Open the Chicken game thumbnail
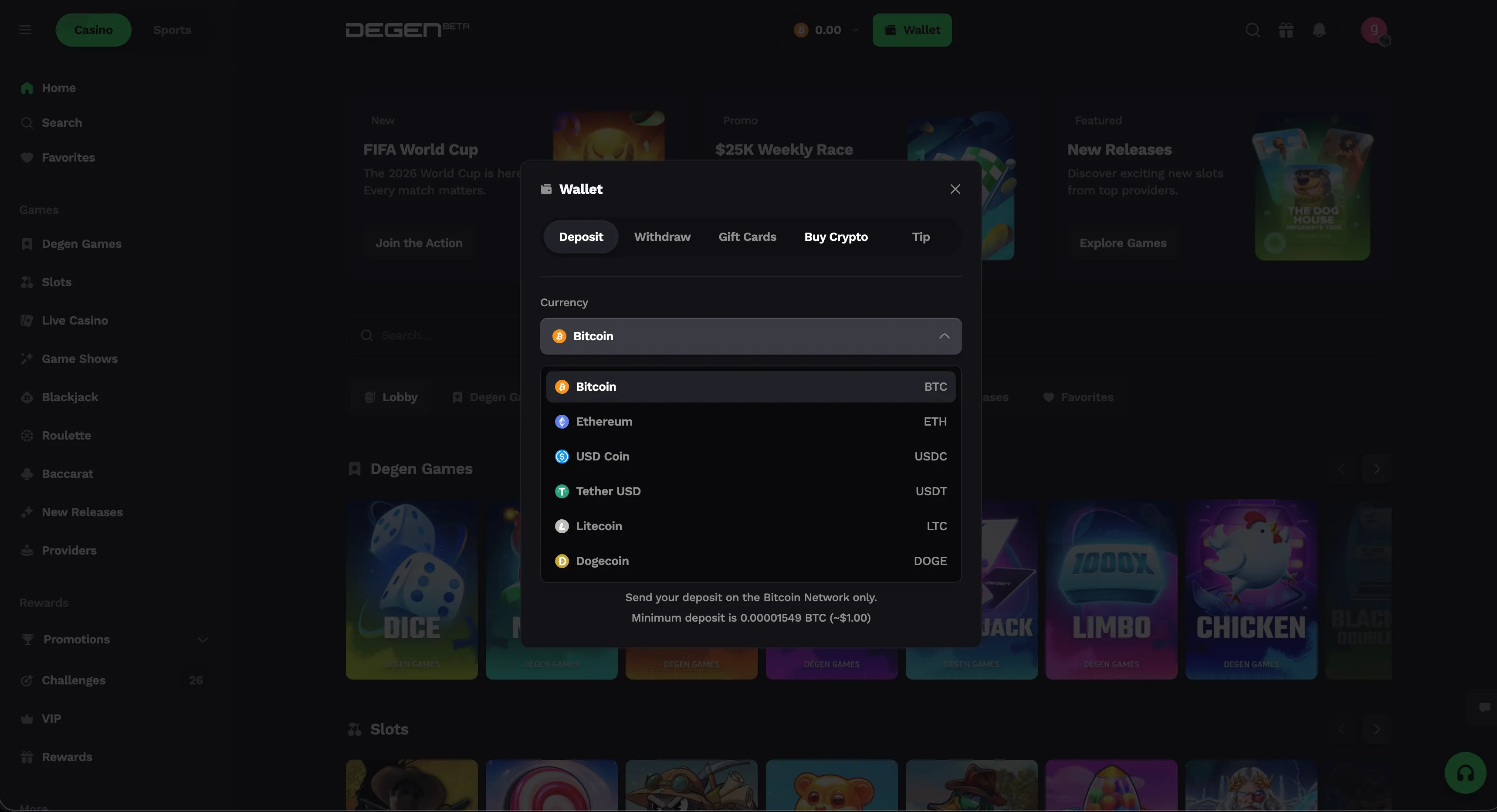 [1251, 589]
